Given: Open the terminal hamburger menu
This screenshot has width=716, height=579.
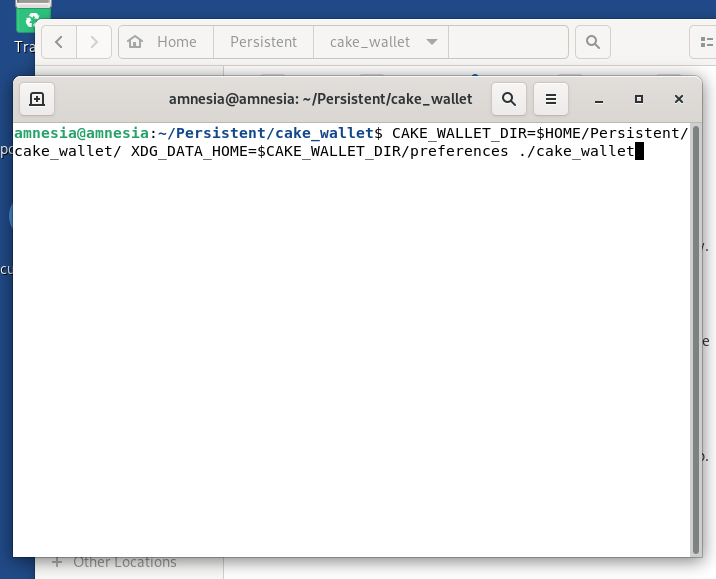Looking at the screenshot, I should 550,99.
